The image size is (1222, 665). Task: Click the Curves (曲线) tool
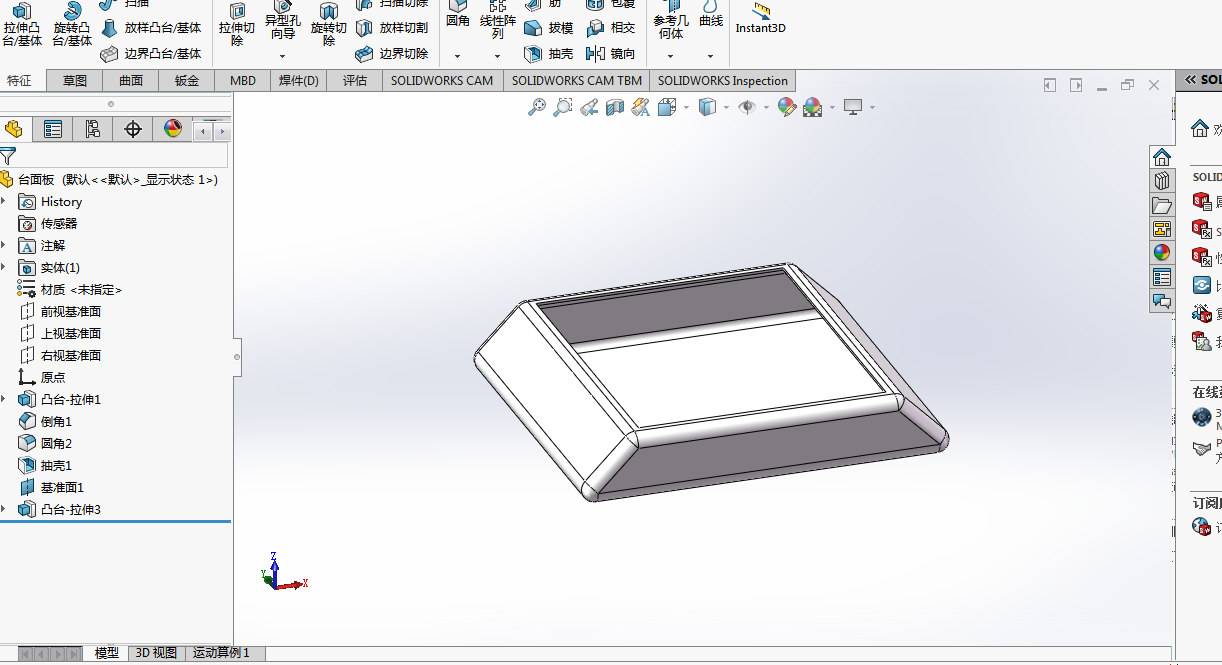(x=710, y=15)
